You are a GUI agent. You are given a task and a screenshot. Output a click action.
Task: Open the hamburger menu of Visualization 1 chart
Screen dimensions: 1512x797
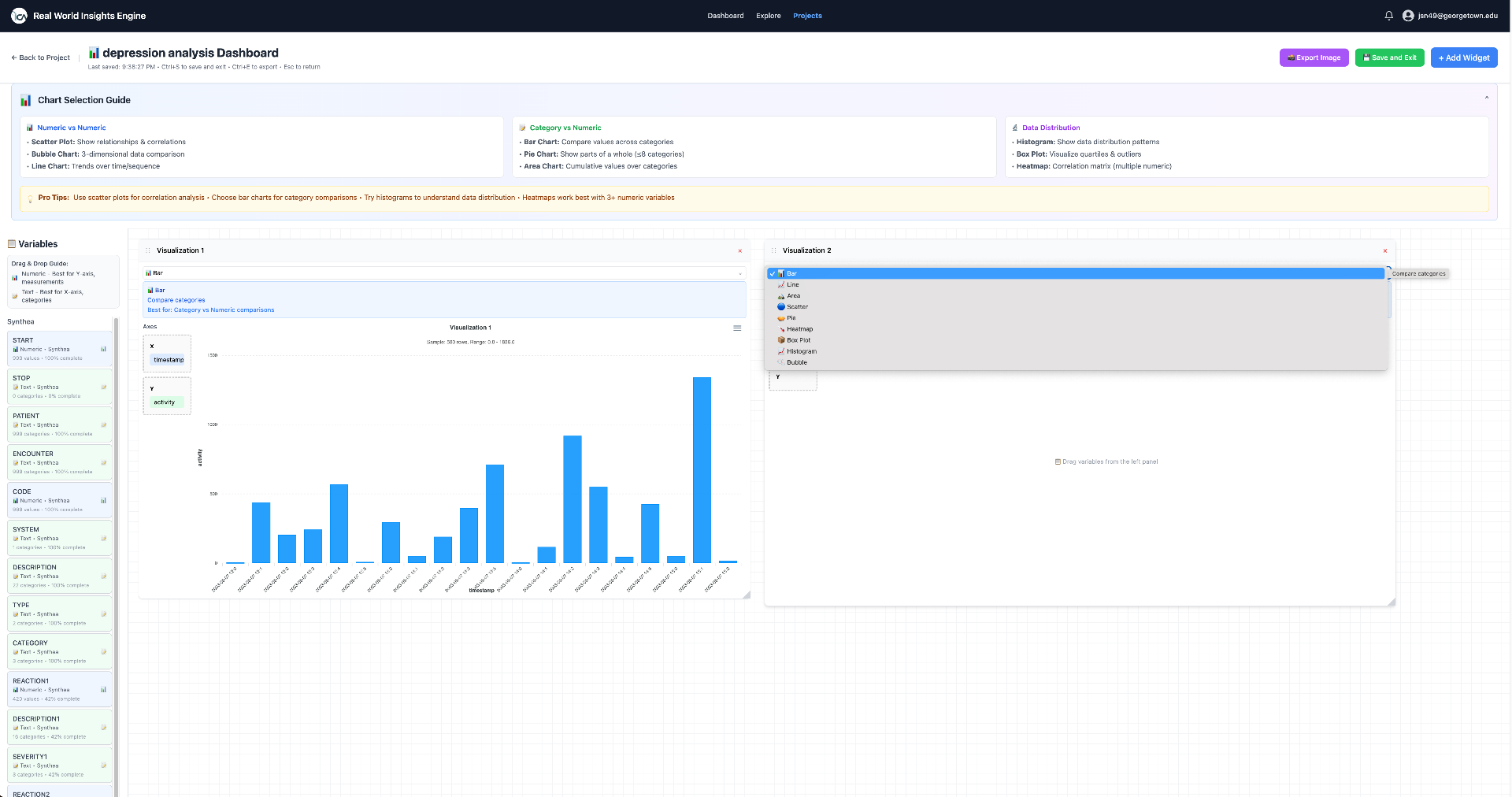tap(737, 328)
